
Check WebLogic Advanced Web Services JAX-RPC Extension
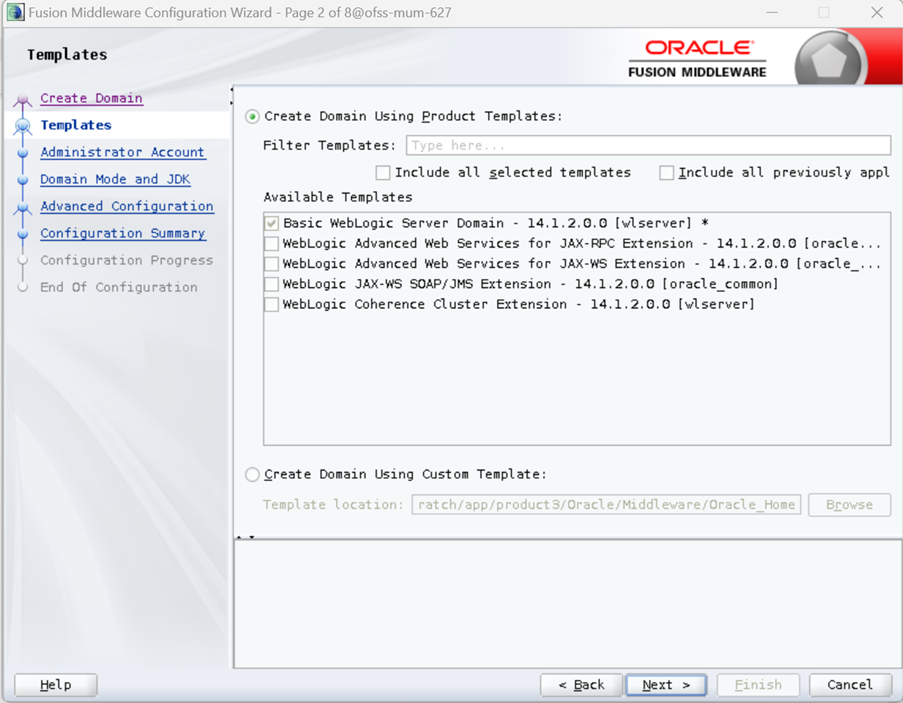click(x=271, y=244)
